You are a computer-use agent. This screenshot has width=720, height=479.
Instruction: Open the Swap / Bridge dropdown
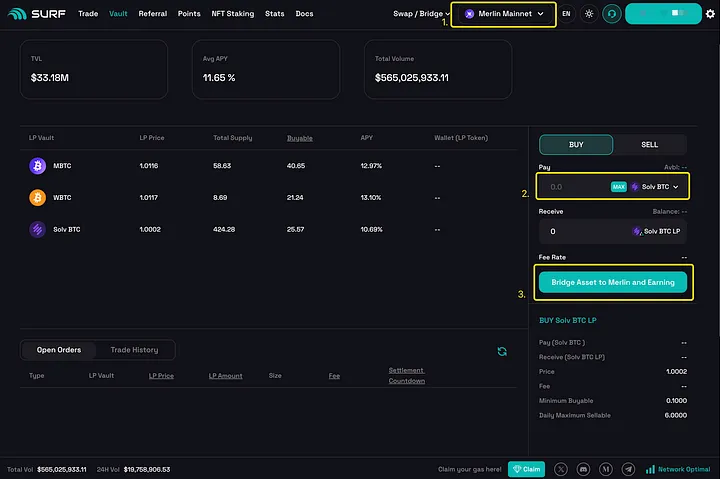(420, 14)
